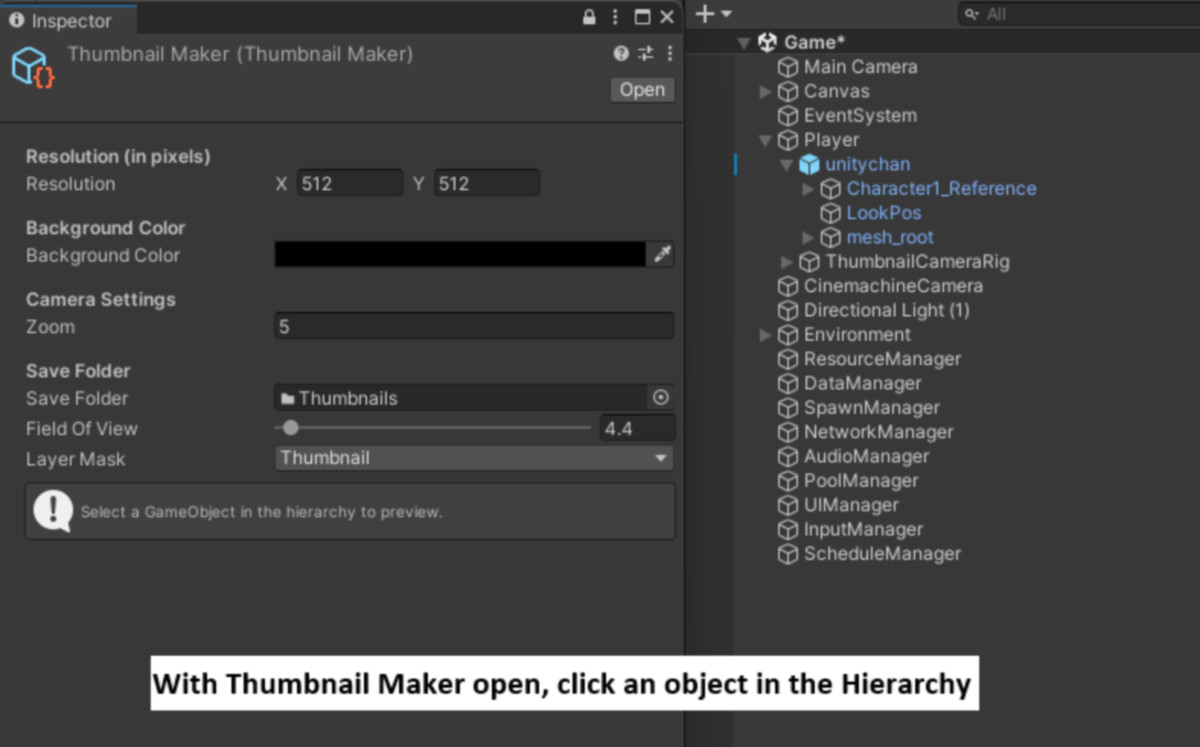Click the Open button for Thumbnail Maker

click(x=642, y=90)
